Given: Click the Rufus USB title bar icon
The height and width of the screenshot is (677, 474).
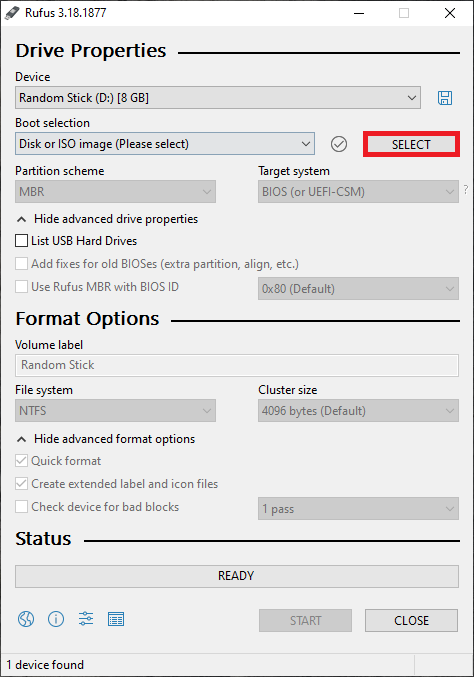Looking at the screenshot, I should [12, 13].
